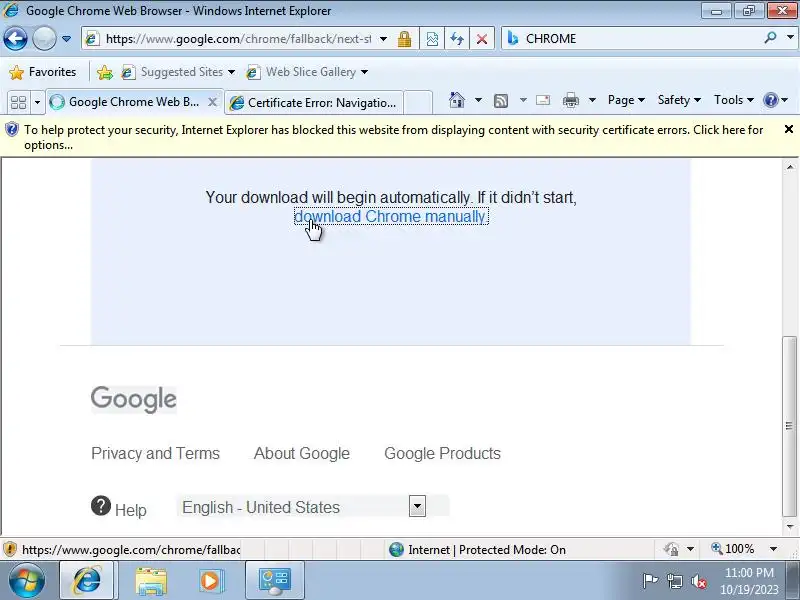Click the status bar security shield icon
The height and width of the screenshot is (600, 800).
10,549
